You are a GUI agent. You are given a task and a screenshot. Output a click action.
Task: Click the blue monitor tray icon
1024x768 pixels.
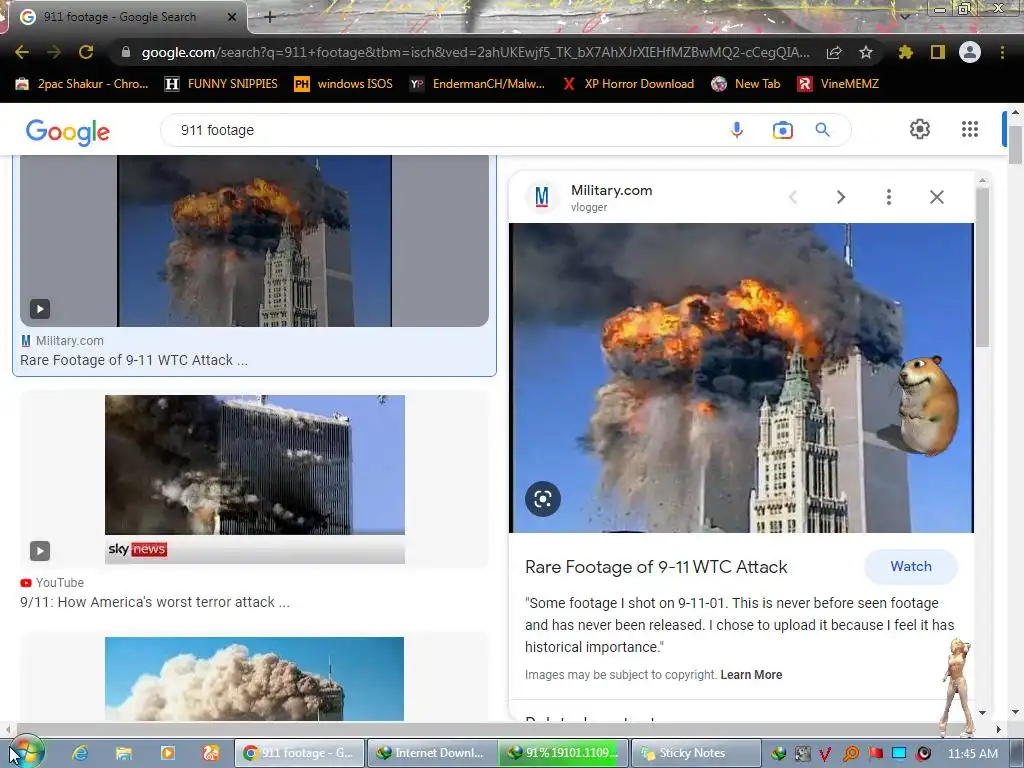[x=899, y=754]
